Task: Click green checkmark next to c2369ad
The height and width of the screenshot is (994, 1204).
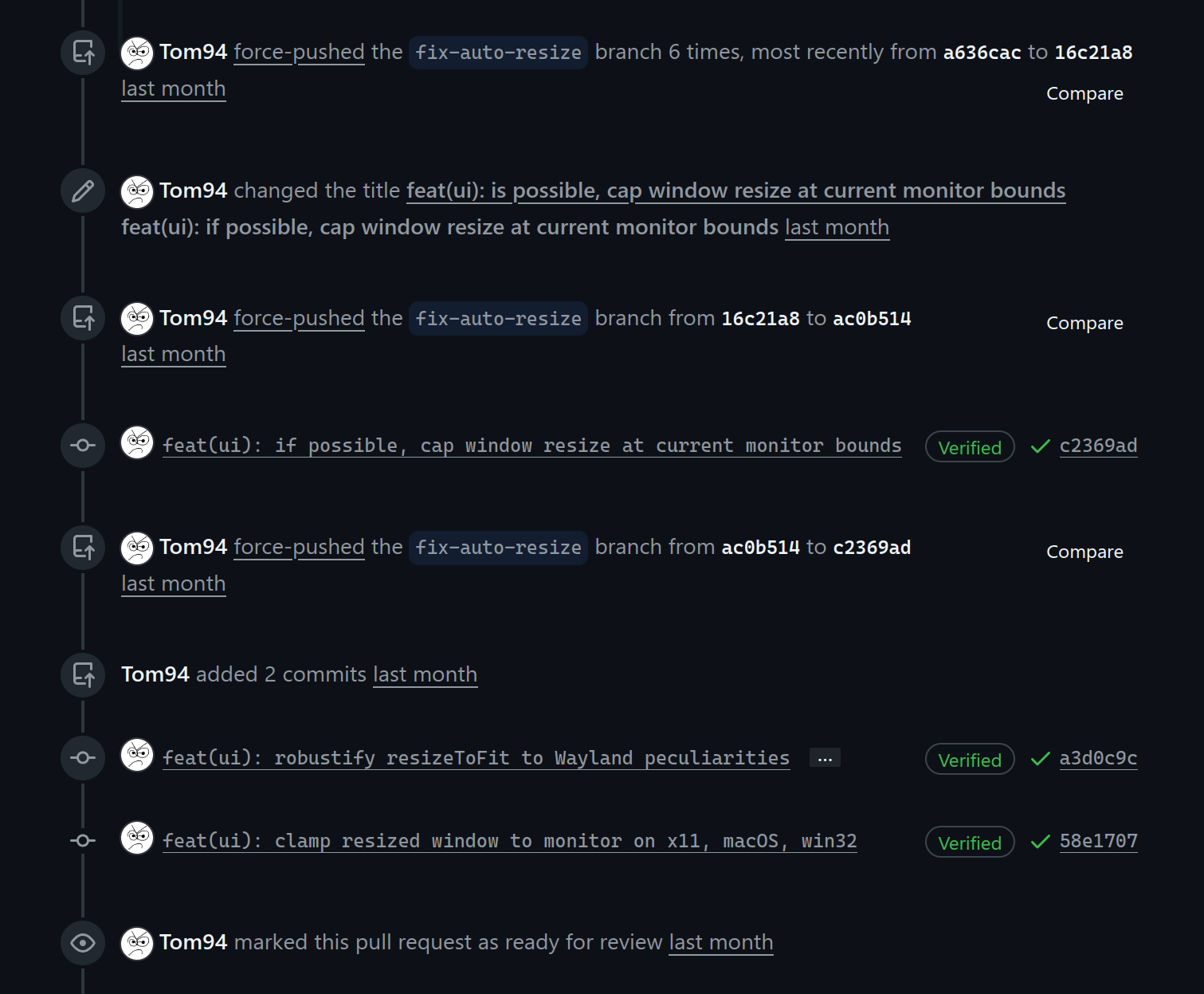Action: [1040, 446]
